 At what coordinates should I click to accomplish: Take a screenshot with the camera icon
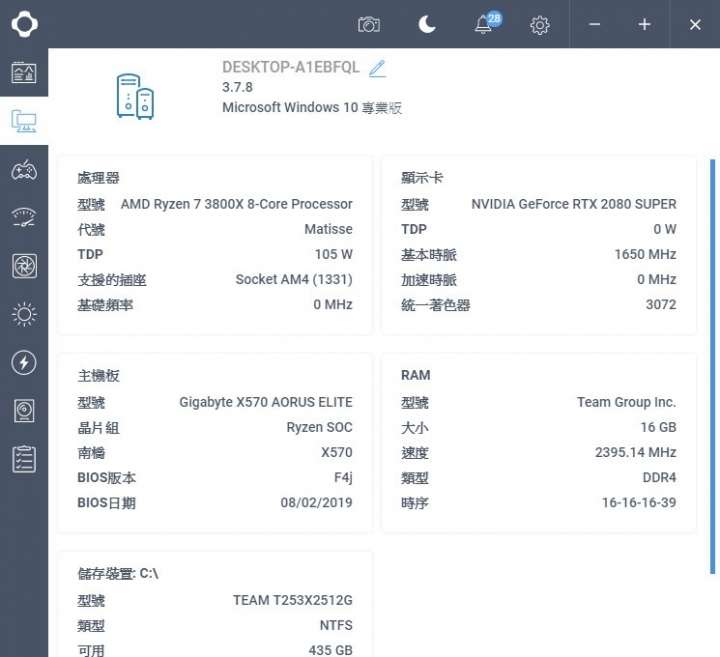point(369,24)
